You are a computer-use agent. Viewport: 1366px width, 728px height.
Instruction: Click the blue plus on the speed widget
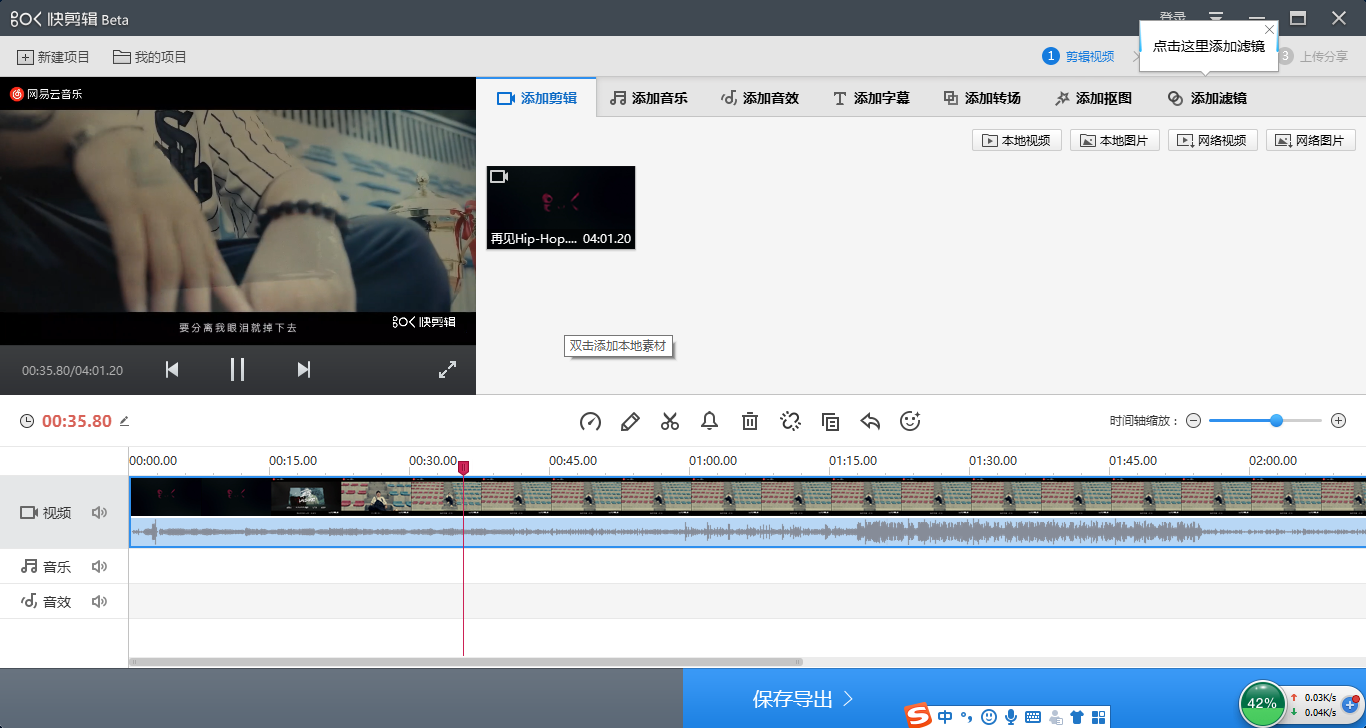pyautogui.click(x=1348, y=704)
